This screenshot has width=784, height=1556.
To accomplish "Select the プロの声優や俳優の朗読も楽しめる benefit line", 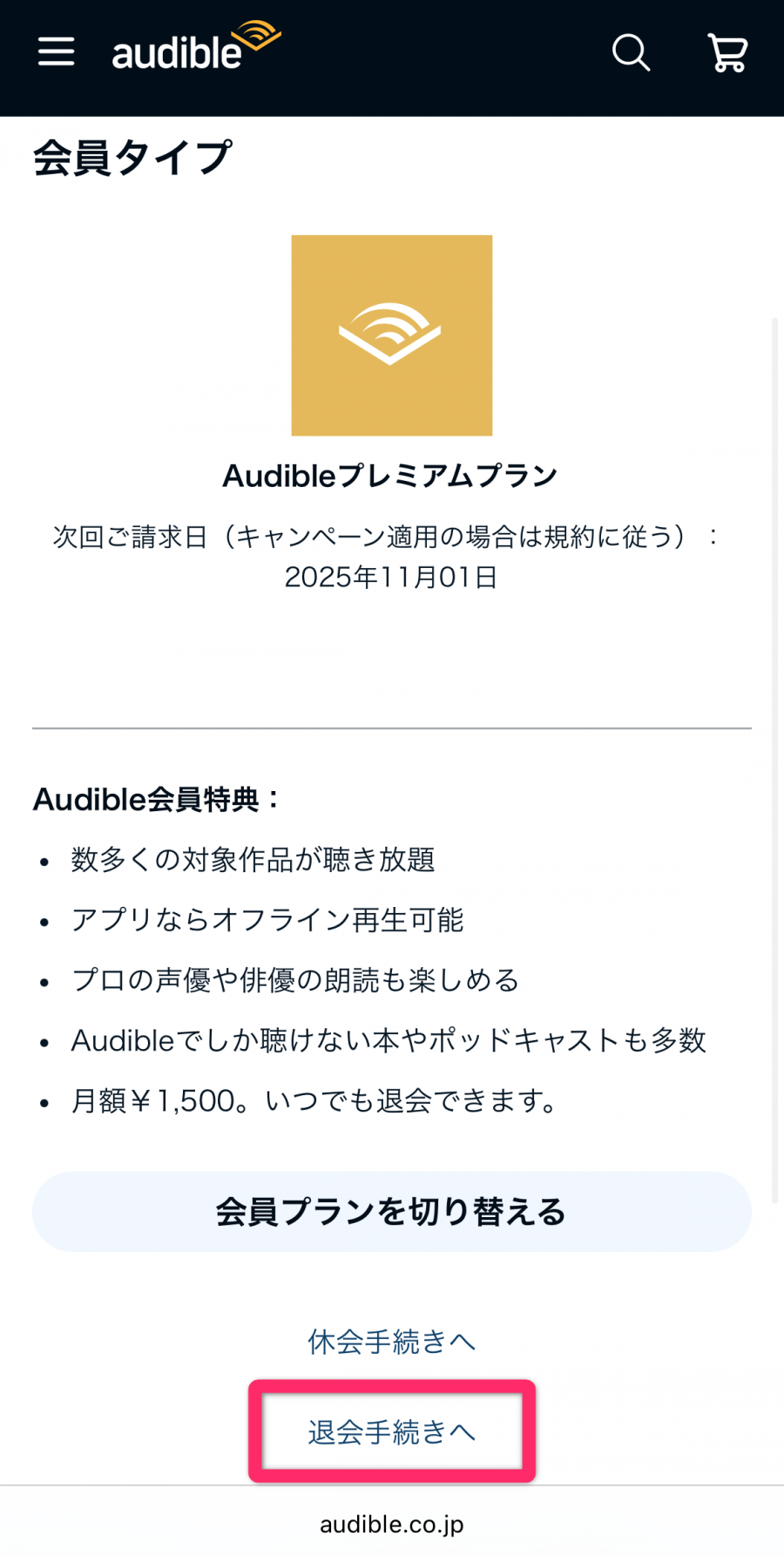I will (x=294, y=980).
